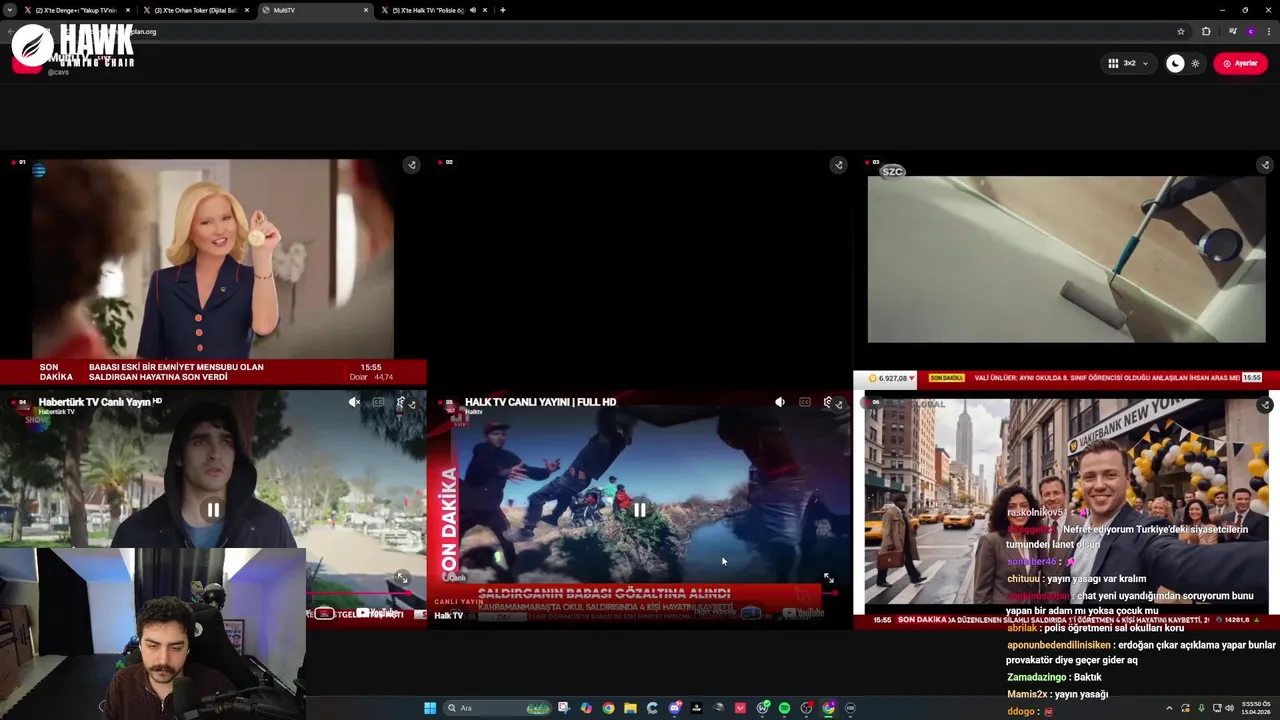Mute the Halk TV player volume
The height and width of the screenshot is (720, 1280).
tap(780, 402)
